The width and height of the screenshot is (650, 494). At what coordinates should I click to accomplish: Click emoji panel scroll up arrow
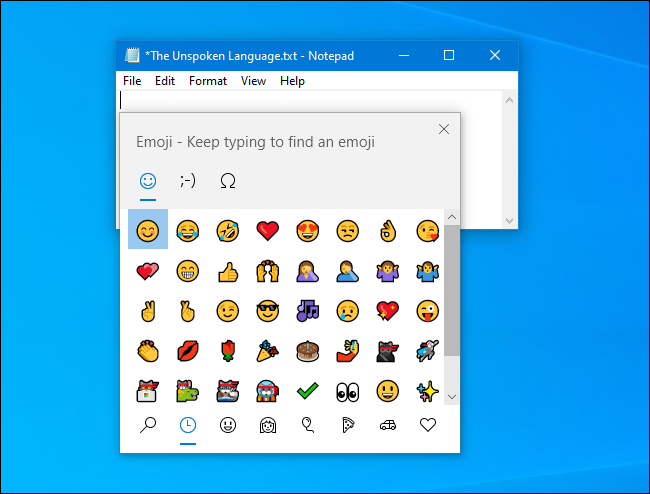click(451, 217)
